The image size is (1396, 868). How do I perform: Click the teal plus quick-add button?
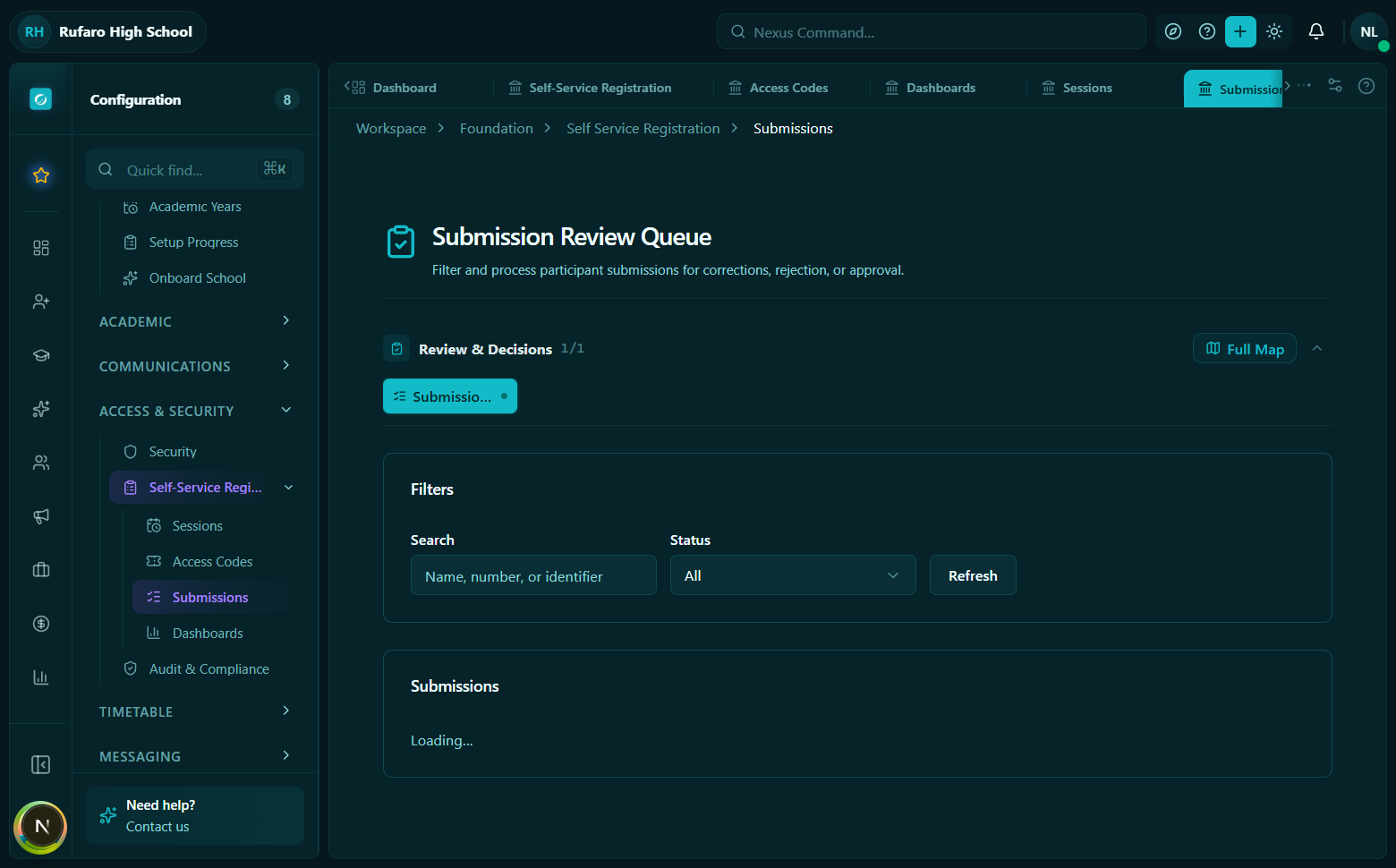pyautogui.click(x=1240, y=31)
